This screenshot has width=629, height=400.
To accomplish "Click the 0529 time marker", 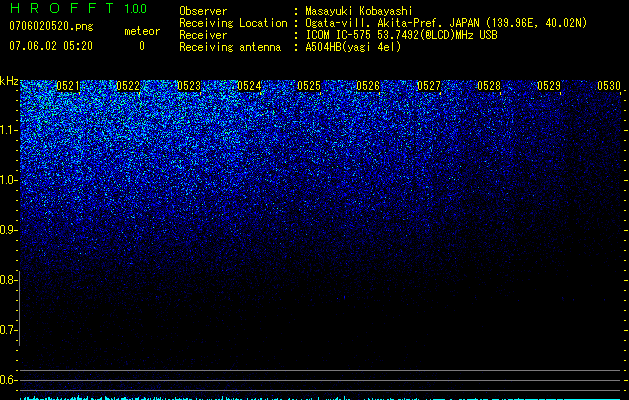I will (549, 86).
